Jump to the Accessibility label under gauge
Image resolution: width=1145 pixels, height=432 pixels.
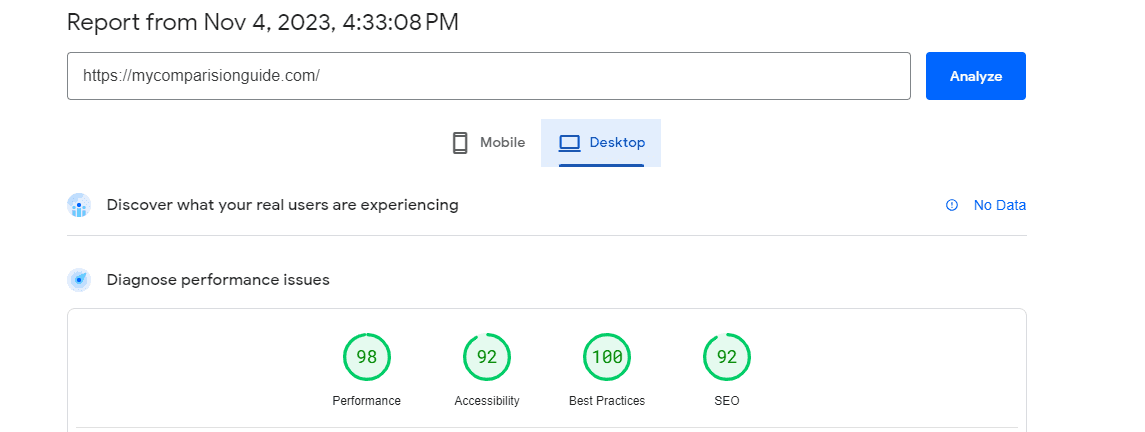[487, 401]
